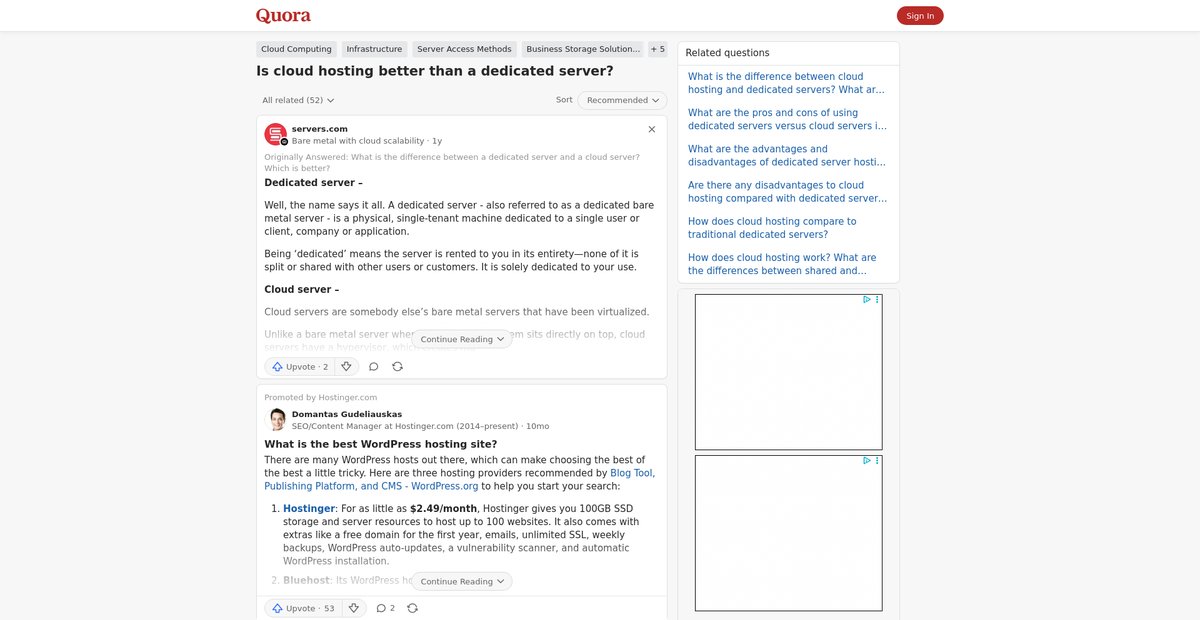Open related question on difference between cloud hosting
Image resolution: width=1200 pixels, height=620 pixels.
coord(787,83)
